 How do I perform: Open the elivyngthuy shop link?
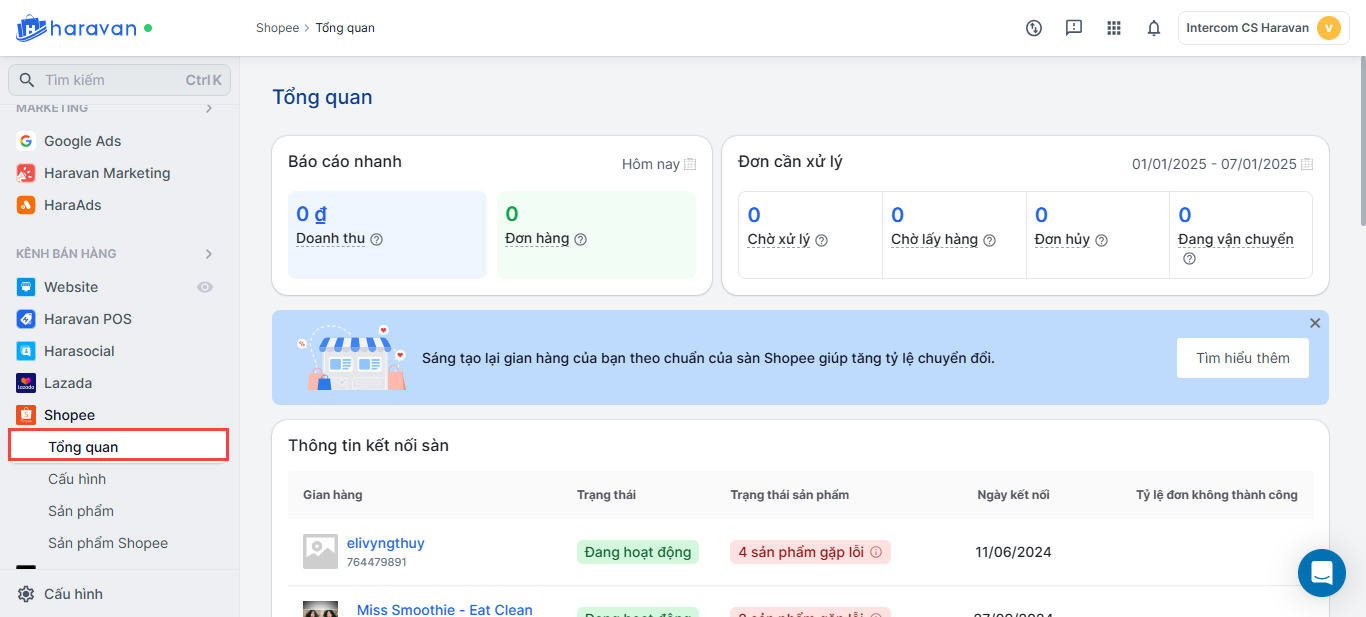[x=385, y=543]
